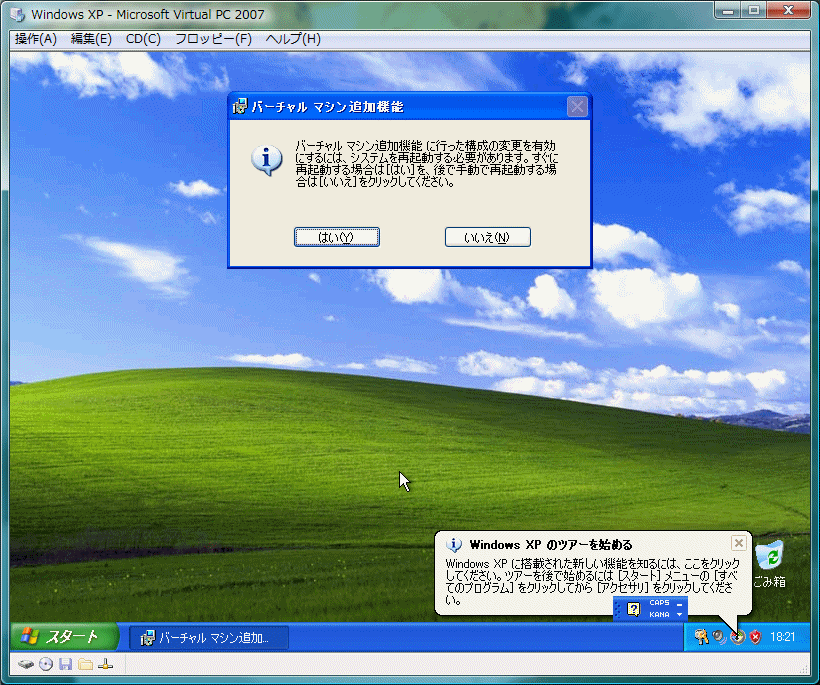Click the hard disk status icon
Screen dimensions: 820x685
tap(26, 665)
